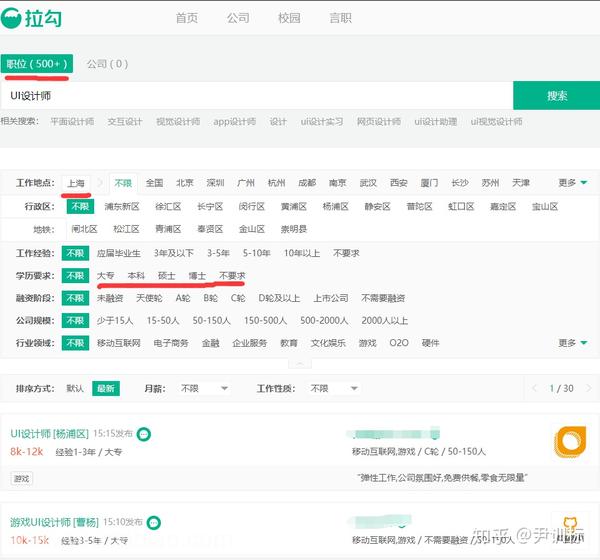Select education 本科
600x560 pixels.
(x=136, y=276)
